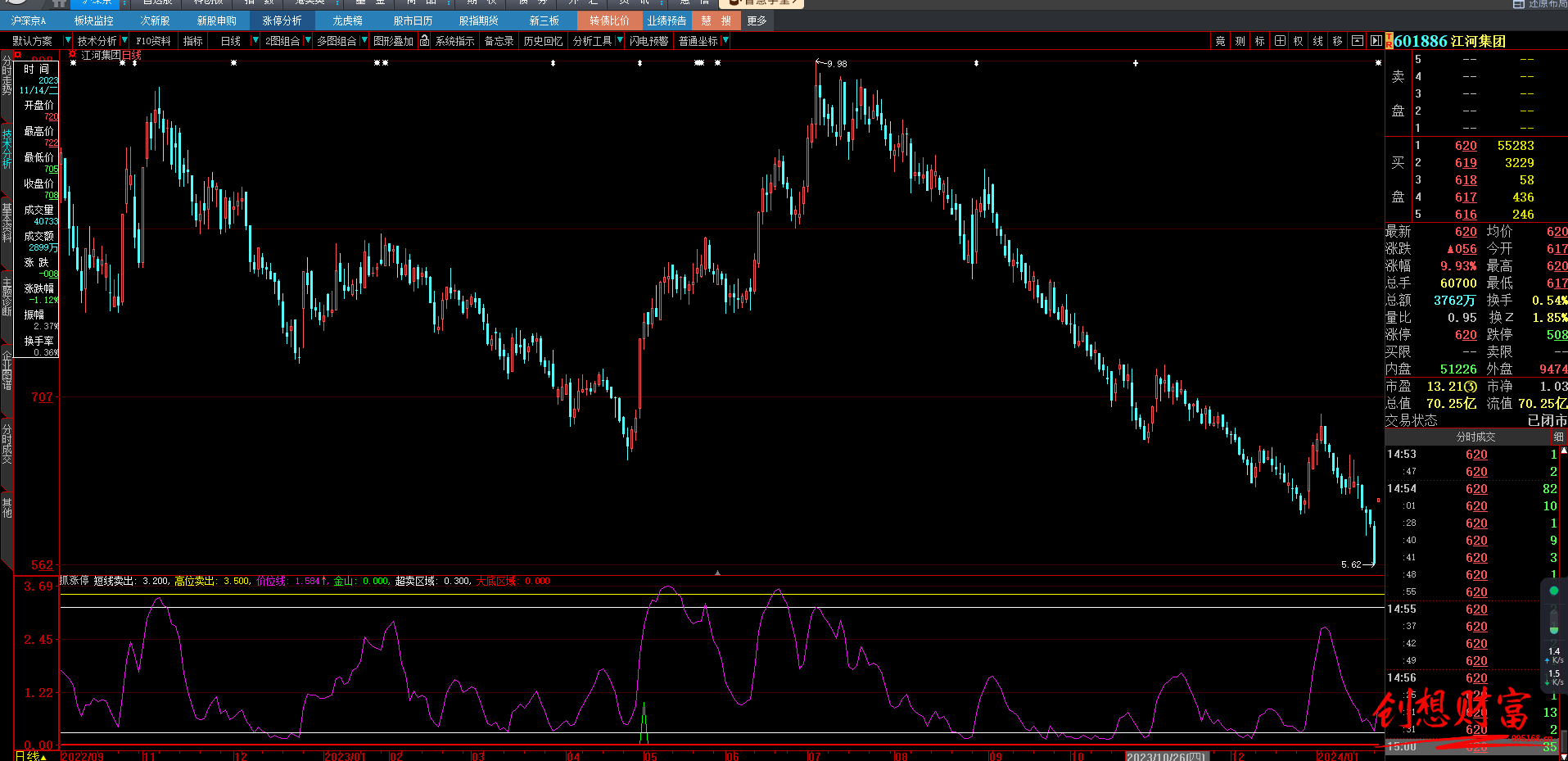Image resolution: width=1568 pixels, height=761 pixels.
Task: Open the 新股申购 tab
Action: pos(216,20)
